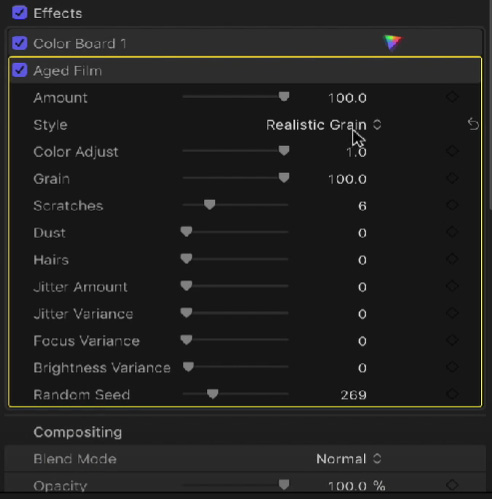The image size is (492, 499).
Task: Select the Color Board 1 effect row
Action: [245, 43]
